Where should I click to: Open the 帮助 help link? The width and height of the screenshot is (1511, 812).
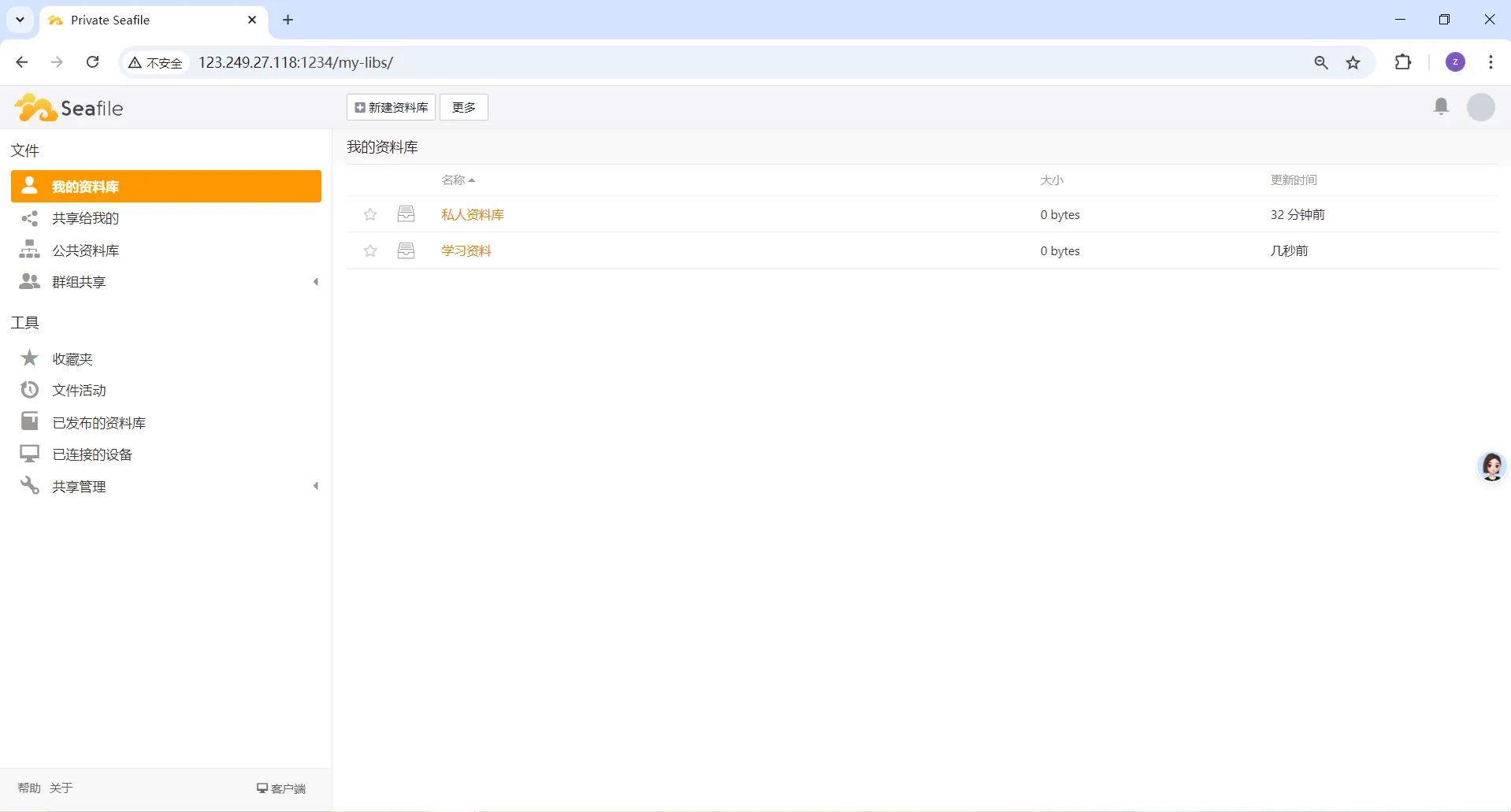pyautogui.click(x=29, y=788)
